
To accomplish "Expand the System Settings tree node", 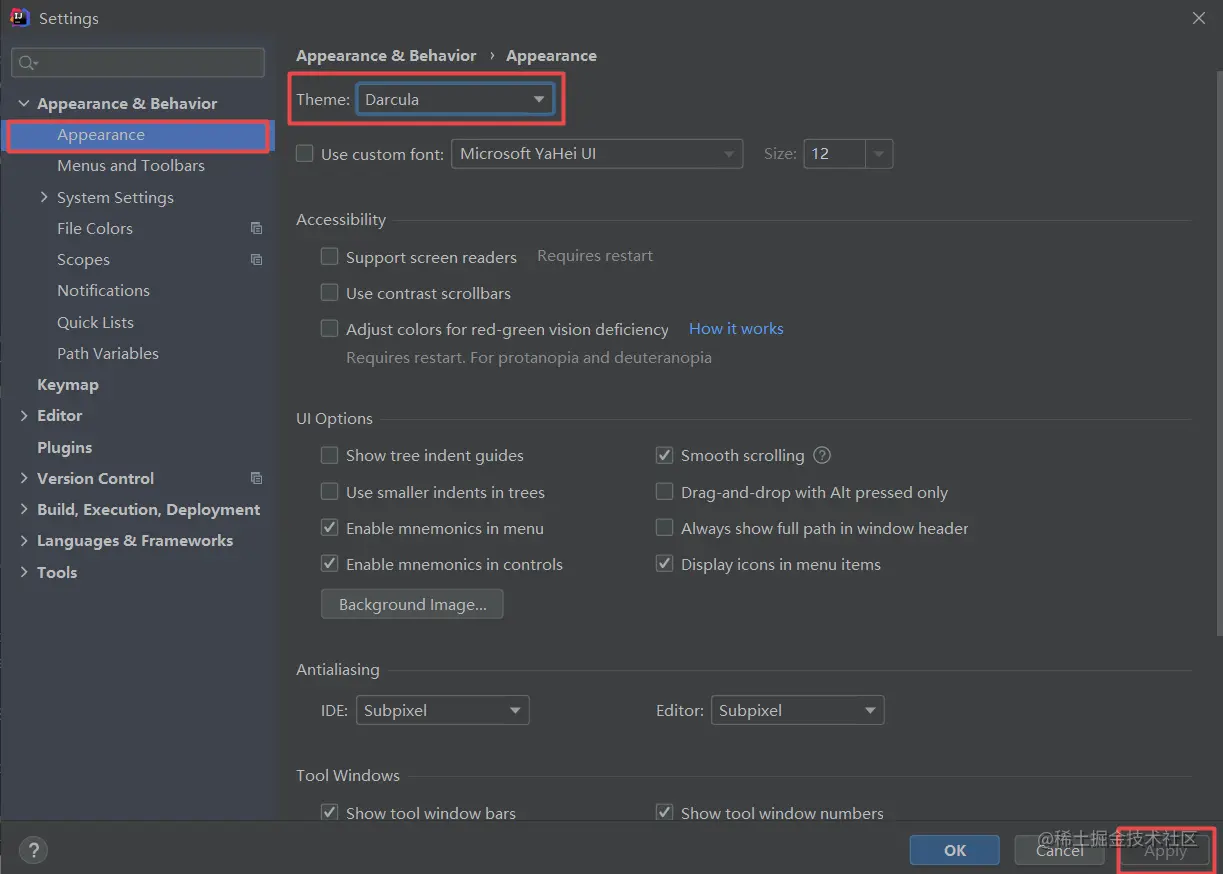I will [x=44, y=197].
